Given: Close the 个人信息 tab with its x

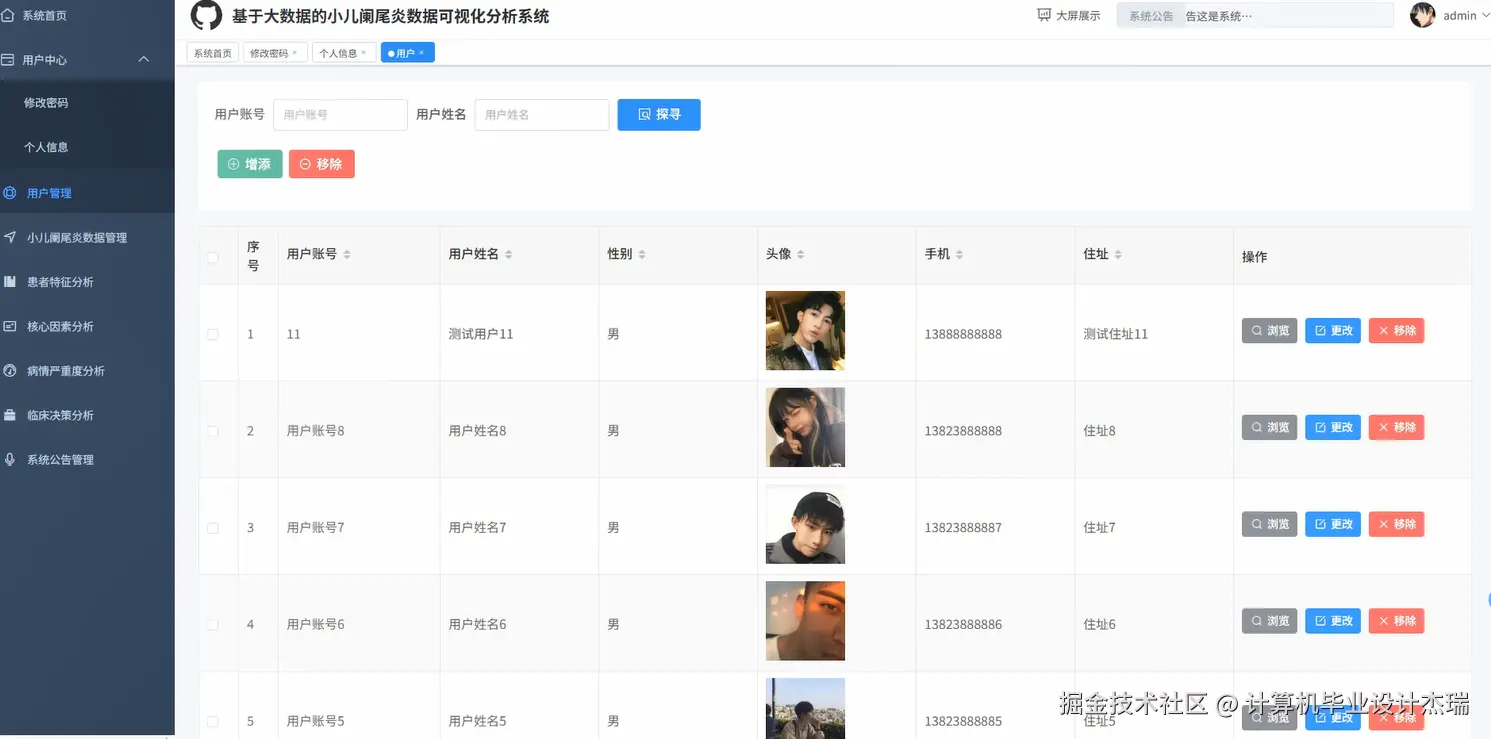Looking at the screenshot, I should click(x=363, y=53).
